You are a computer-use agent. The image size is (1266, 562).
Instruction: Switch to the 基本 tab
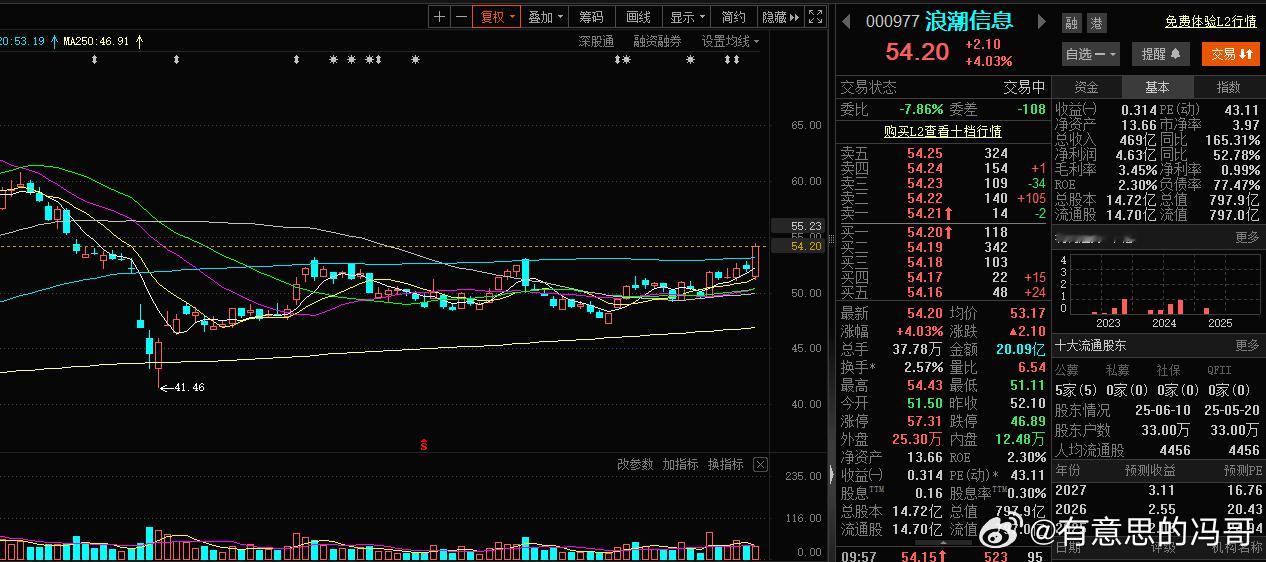click(x=1157, y=87)
